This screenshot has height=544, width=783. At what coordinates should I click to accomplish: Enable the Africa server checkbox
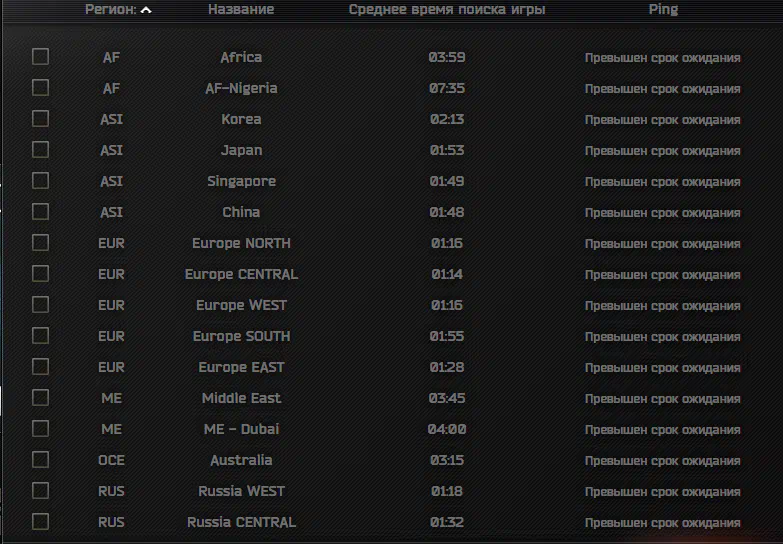[x=40, y=57]
